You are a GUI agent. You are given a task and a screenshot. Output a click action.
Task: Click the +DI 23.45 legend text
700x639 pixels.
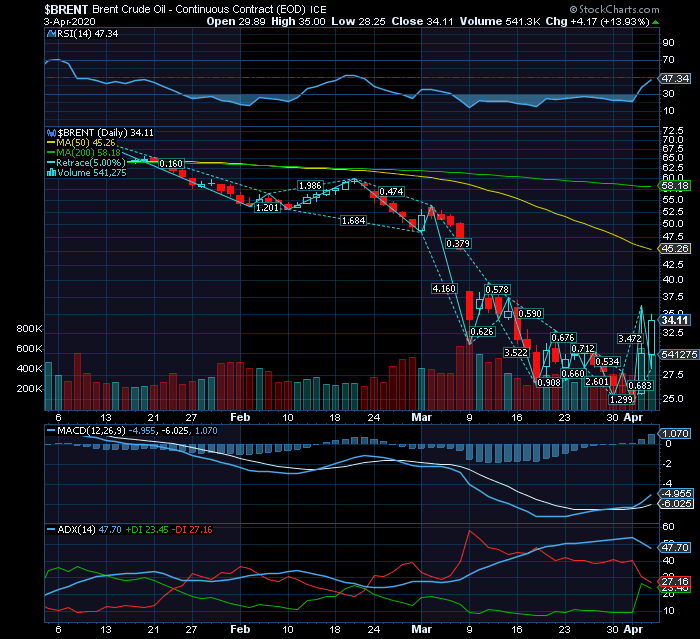tap(146, 530)
